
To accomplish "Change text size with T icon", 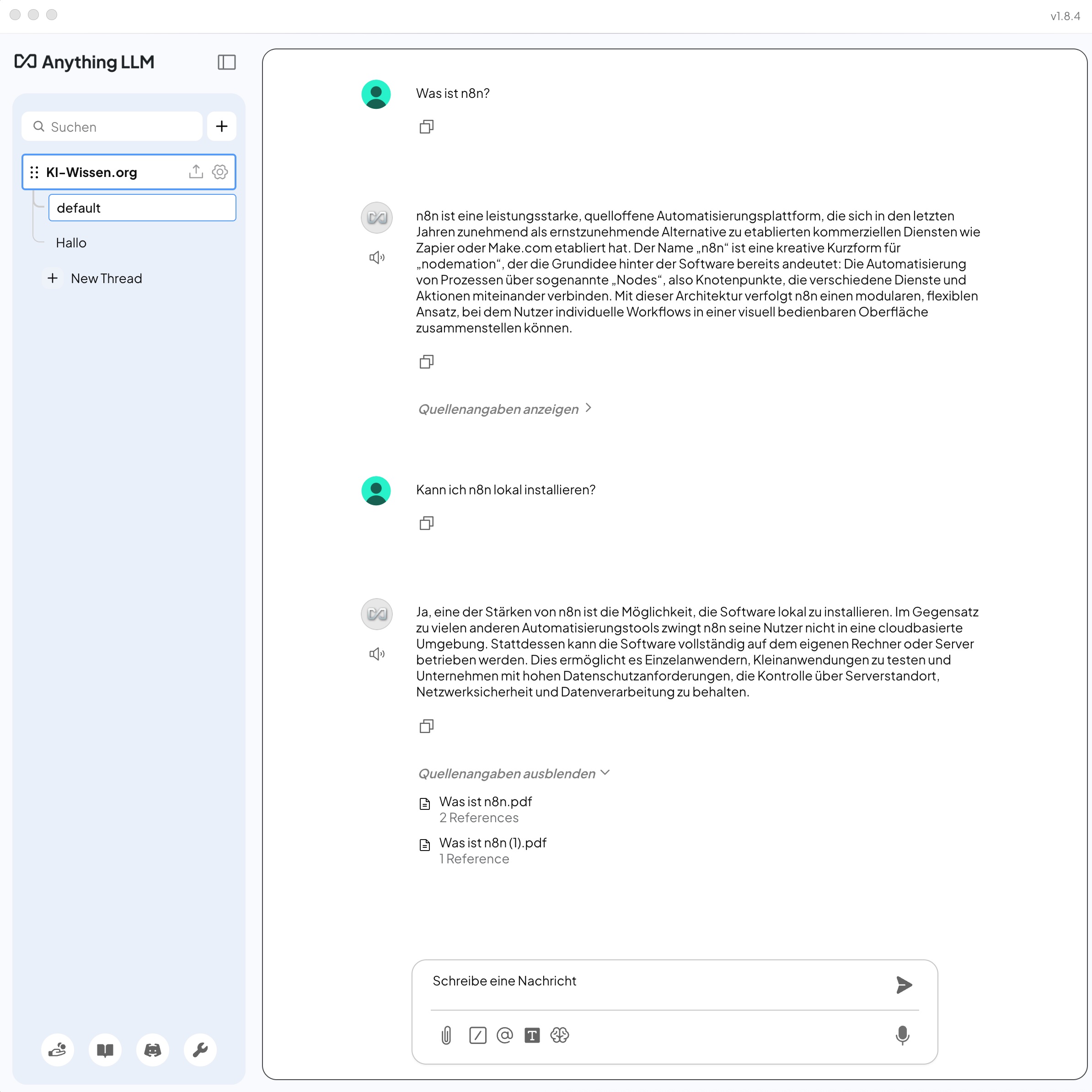I will click(x=532, y=1035).
